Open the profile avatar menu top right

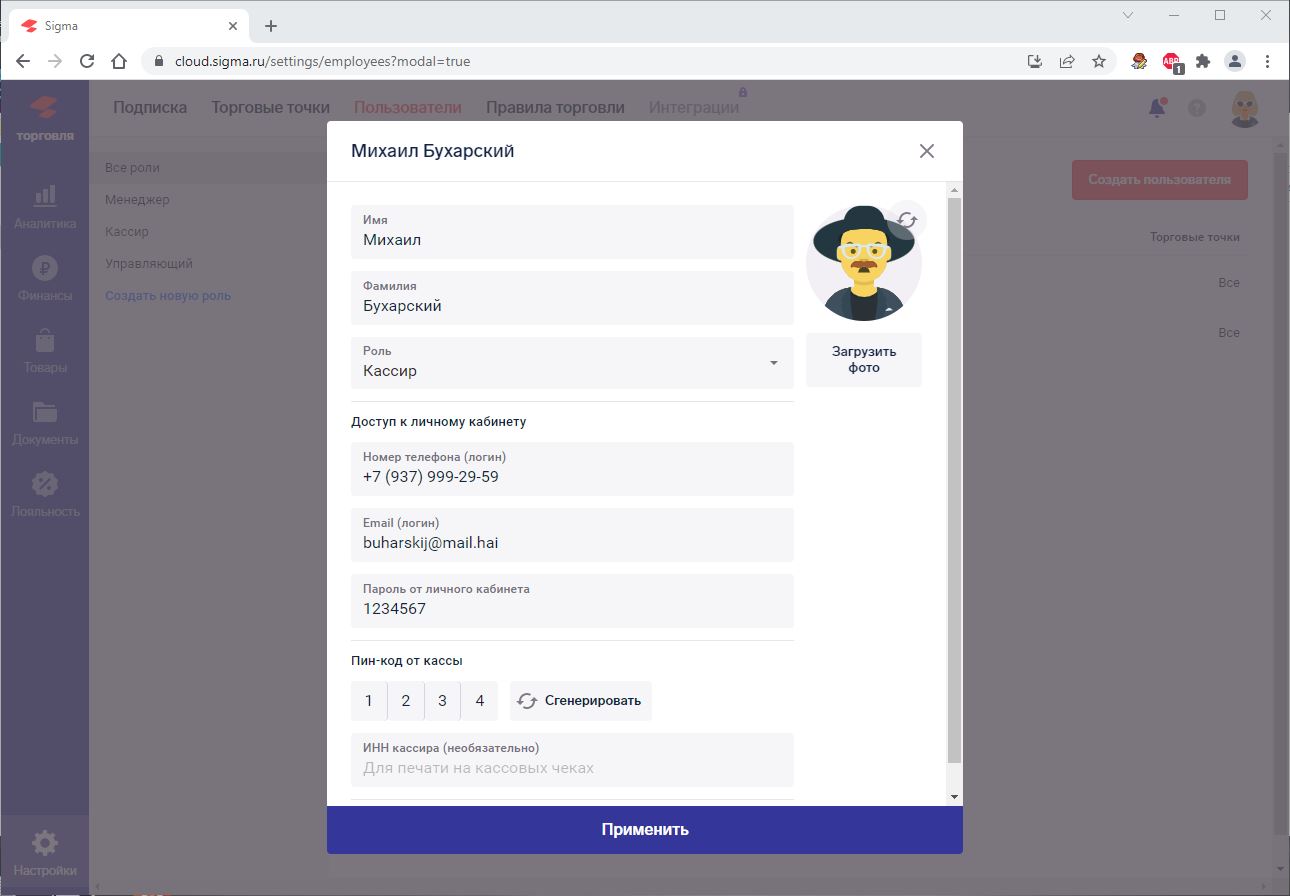point(1243,107)
